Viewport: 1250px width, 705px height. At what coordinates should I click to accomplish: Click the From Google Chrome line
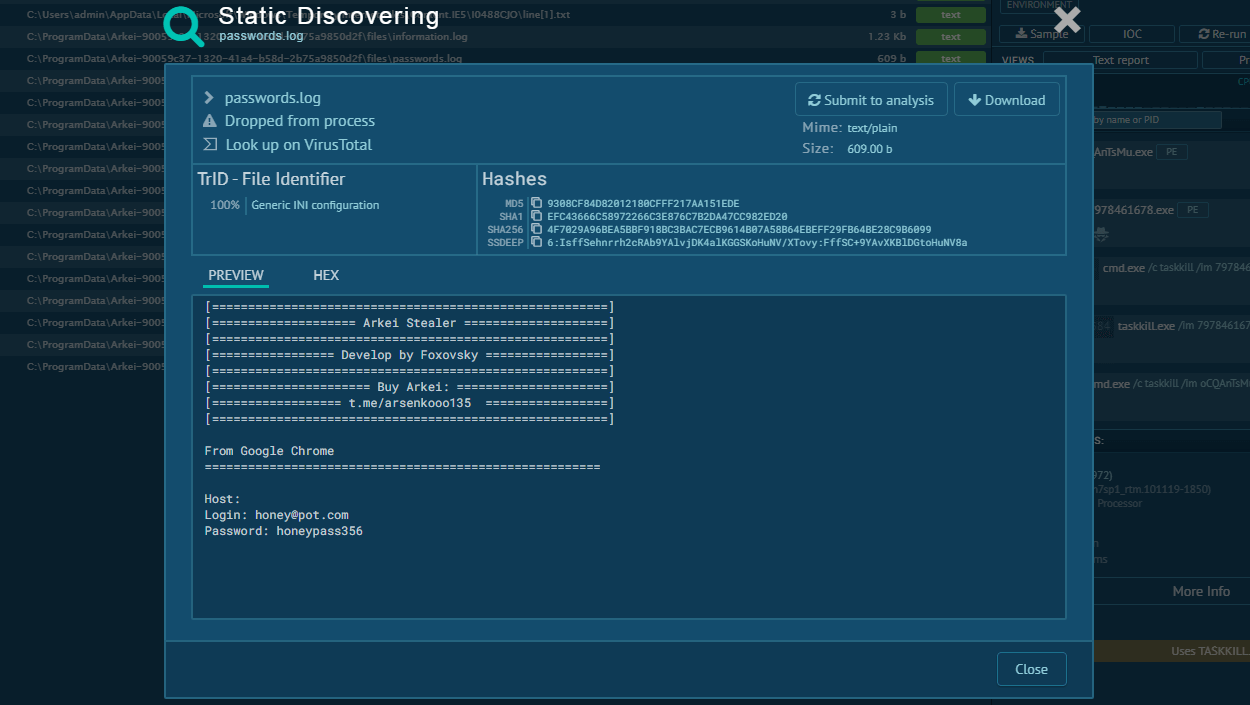[x=269, y=451]
